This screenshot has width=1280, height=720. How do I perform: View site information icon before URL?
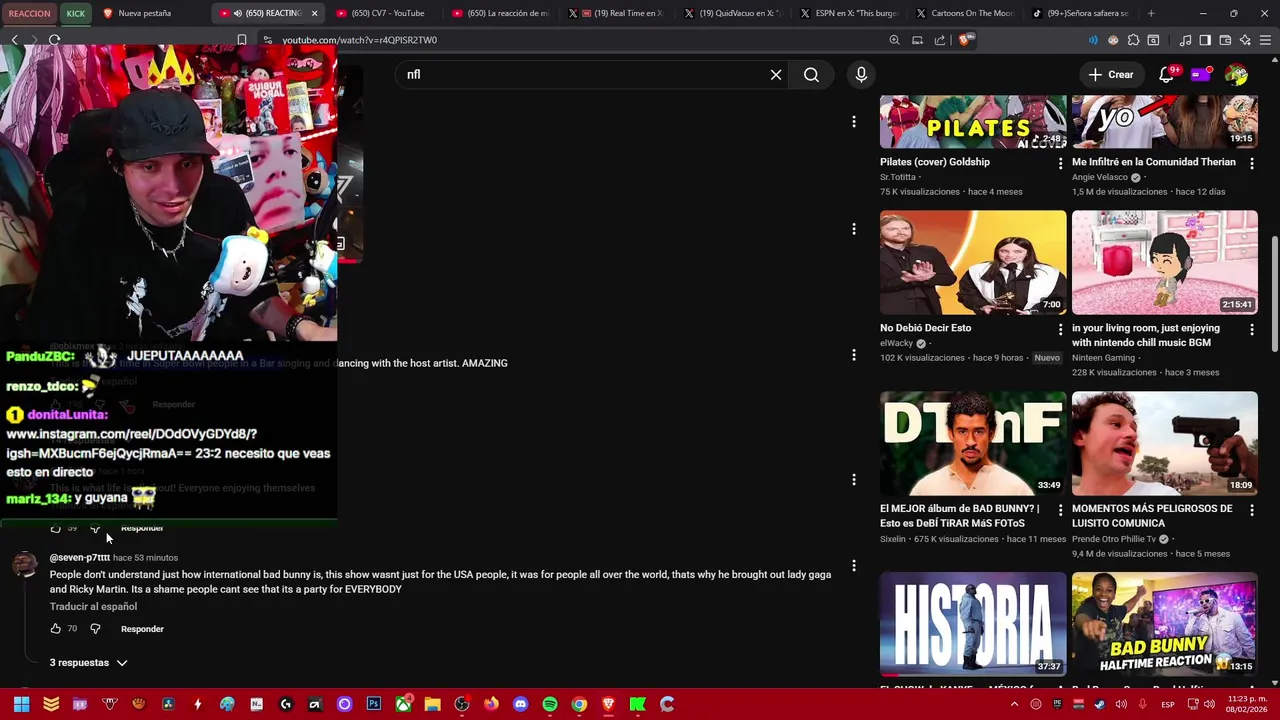[267, 40]
